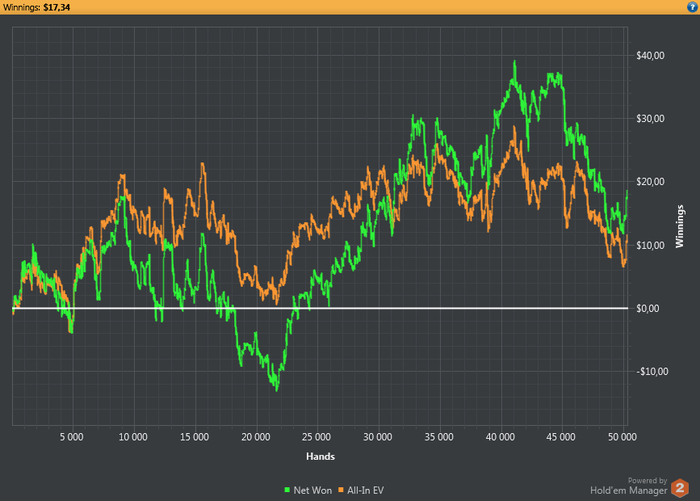700x501 pixels.
Task: Click the $20,00 axis label
Action: (650, 182)
